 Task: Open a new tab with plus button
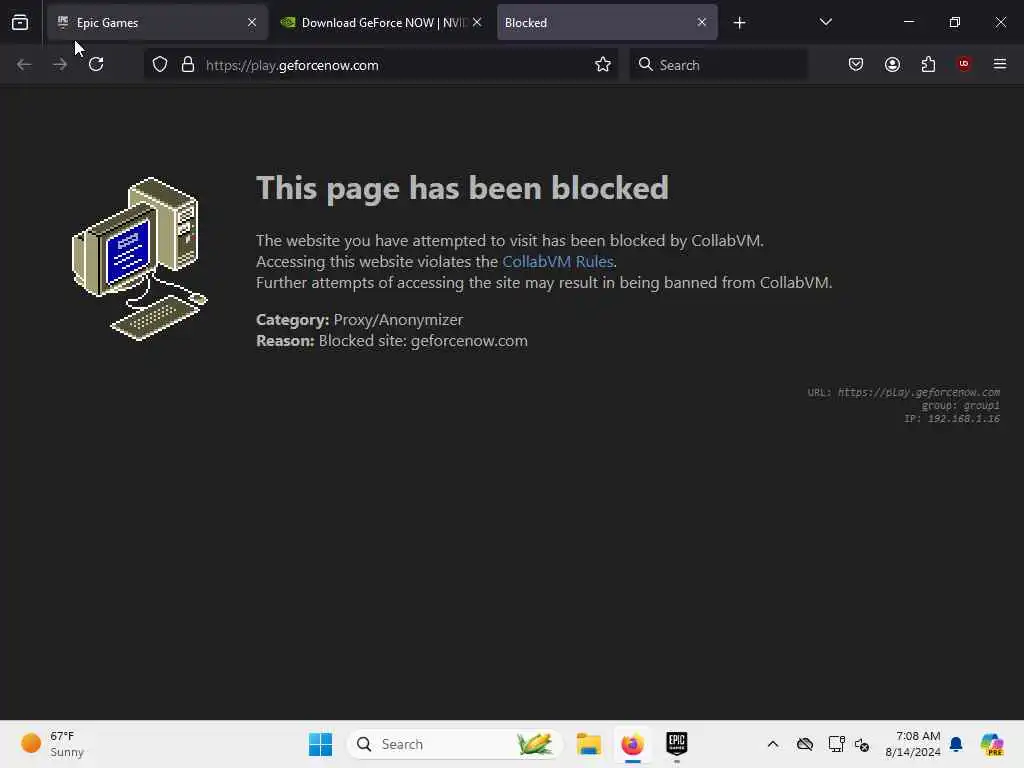tap(739, 23)
